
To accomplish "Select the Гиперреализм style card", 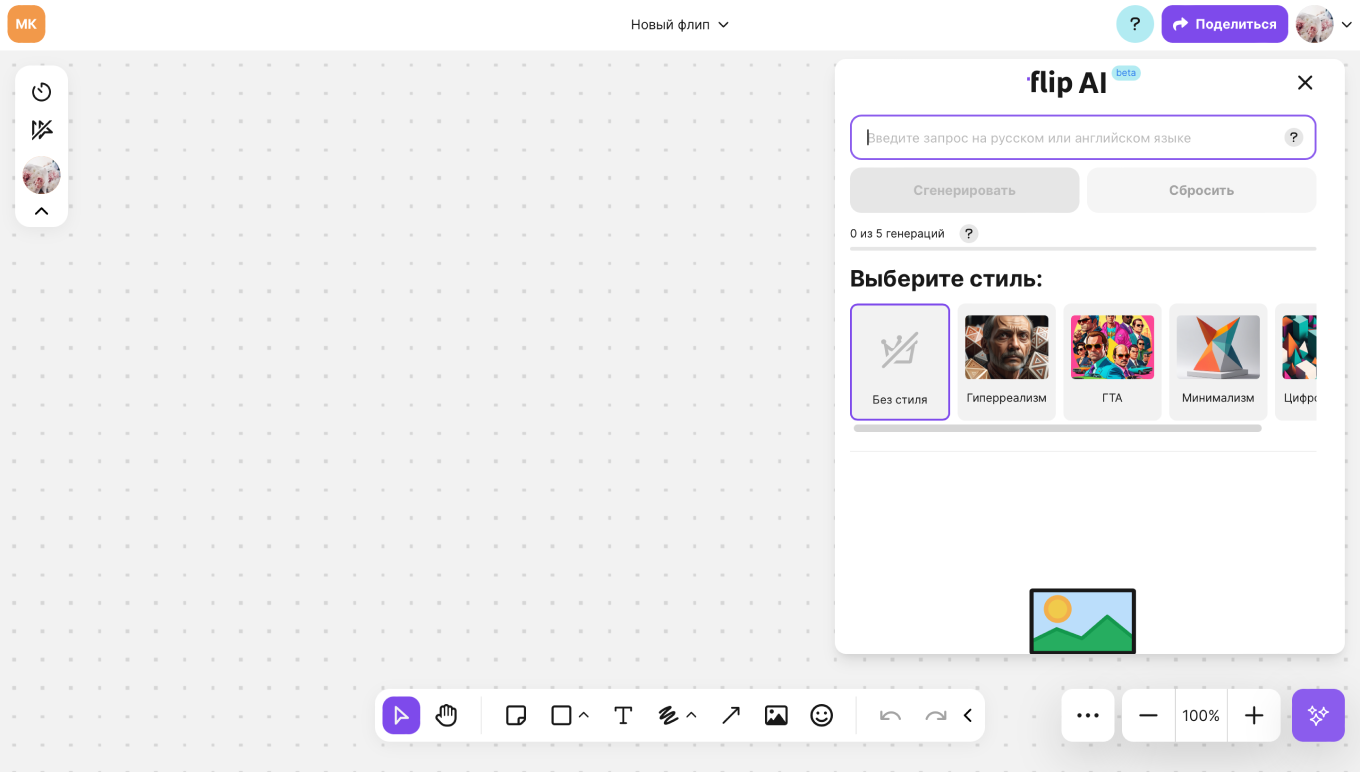I will pyautogui.click(x=1006, y=362).
